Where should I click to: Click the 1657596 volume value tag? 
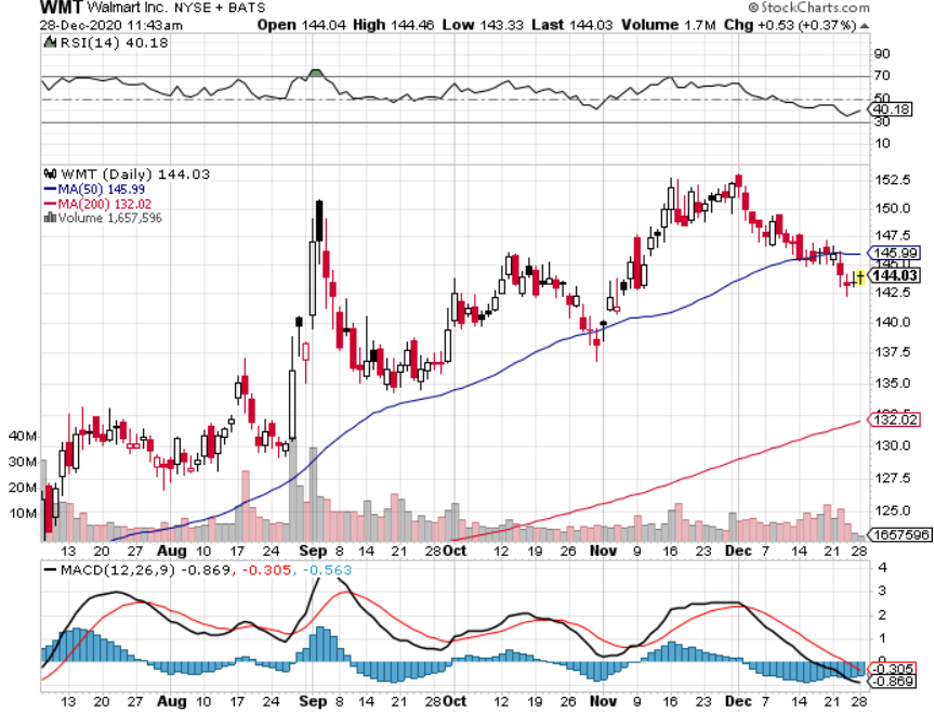point(899,536)
